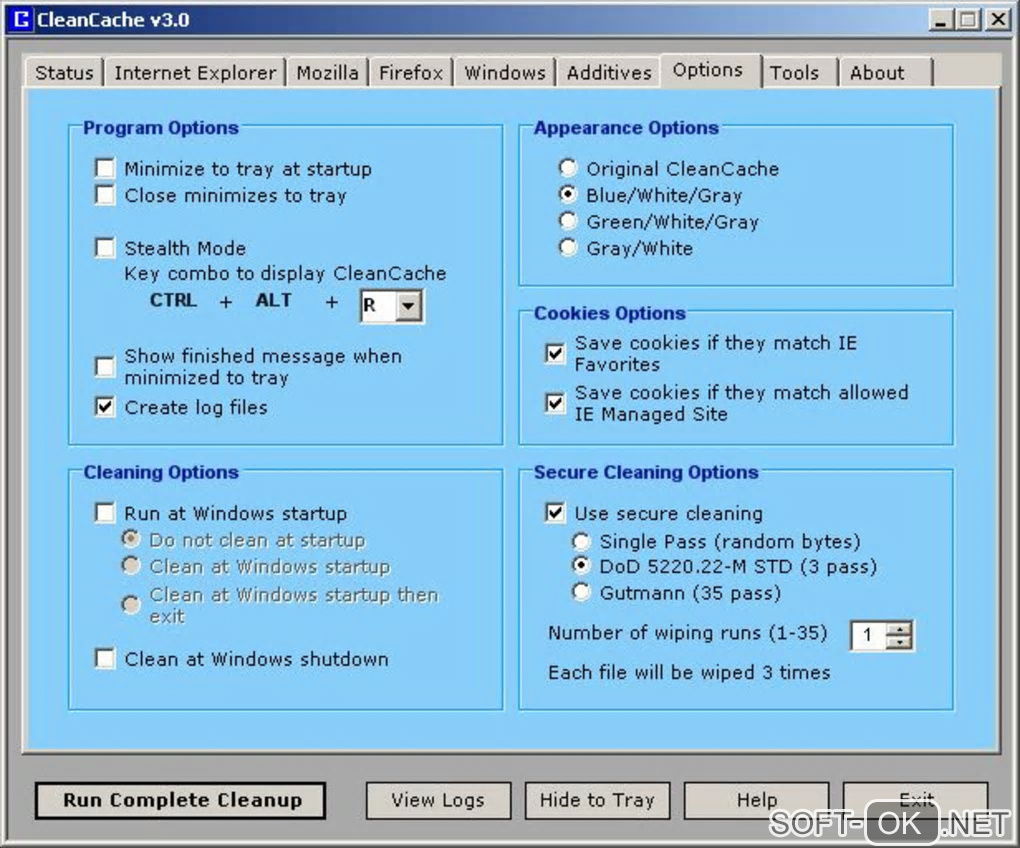
Task: Click Run Complete Cleanup button
Action: 181,801
